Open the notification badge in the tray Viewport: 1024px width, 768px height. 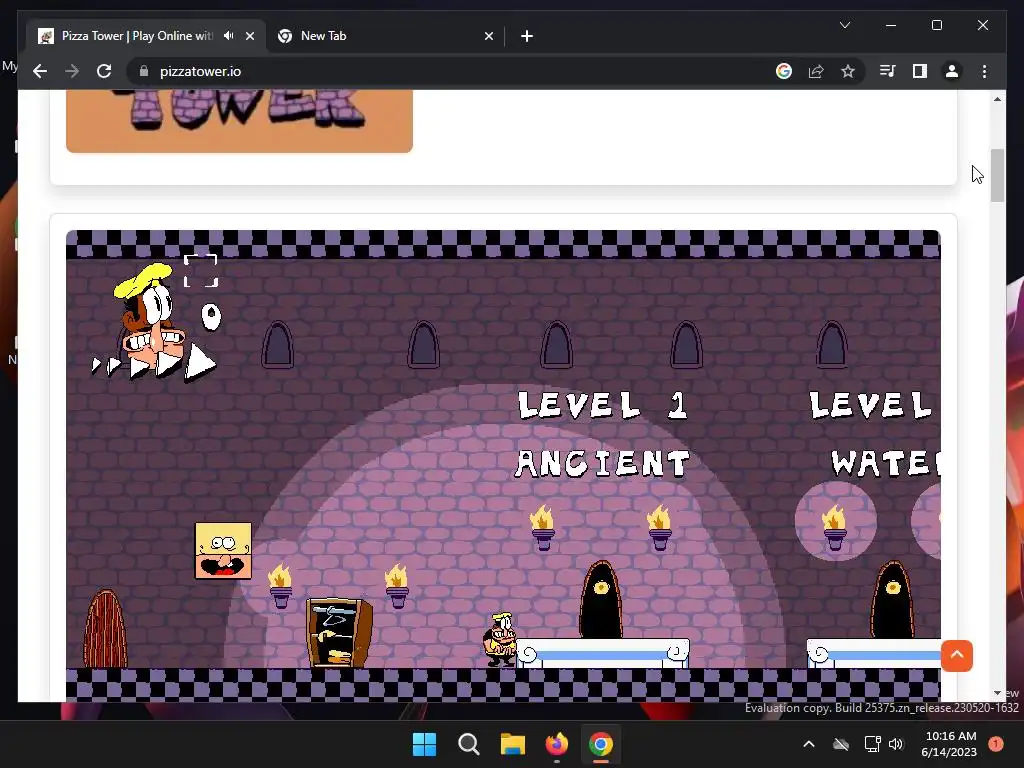click(996, 744)
